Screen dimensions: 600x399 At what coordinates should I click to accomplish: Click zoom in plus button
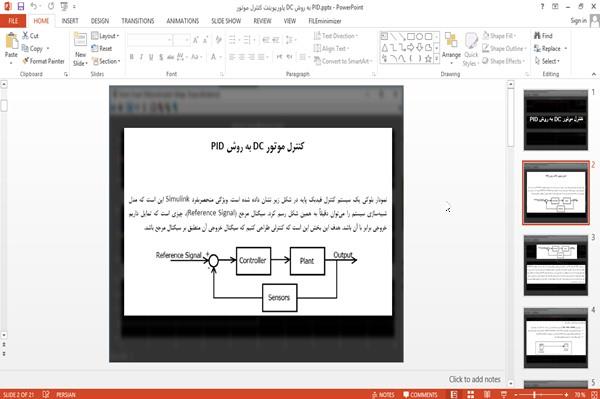566,394
